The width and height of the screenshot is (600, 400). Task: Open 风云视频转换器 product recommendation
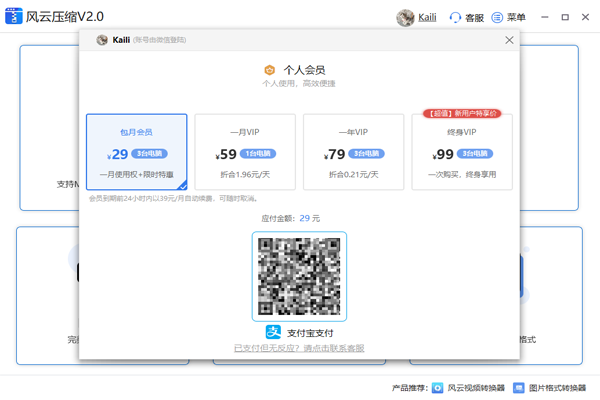pyautogui.click(x=474, y=387)
